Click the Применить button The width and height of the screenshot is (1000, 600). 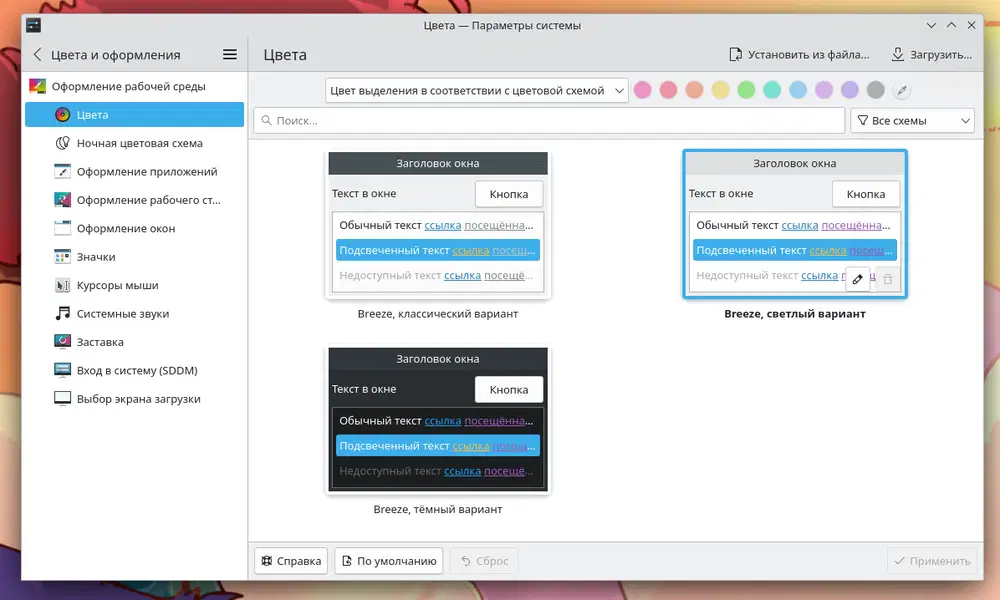[x=932, y=561]
